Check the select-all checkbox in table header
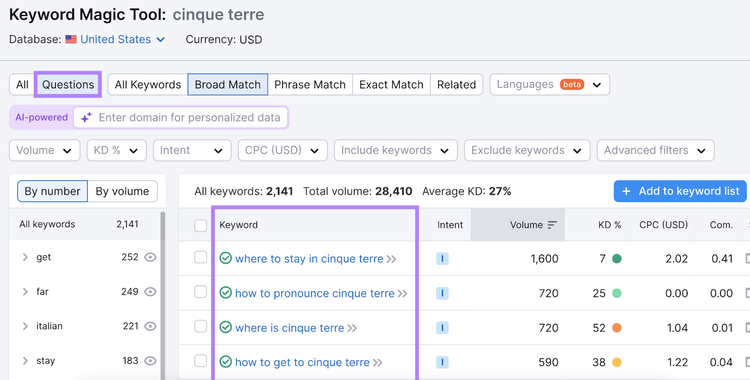The image size is (750, 380). click(200, 225)
